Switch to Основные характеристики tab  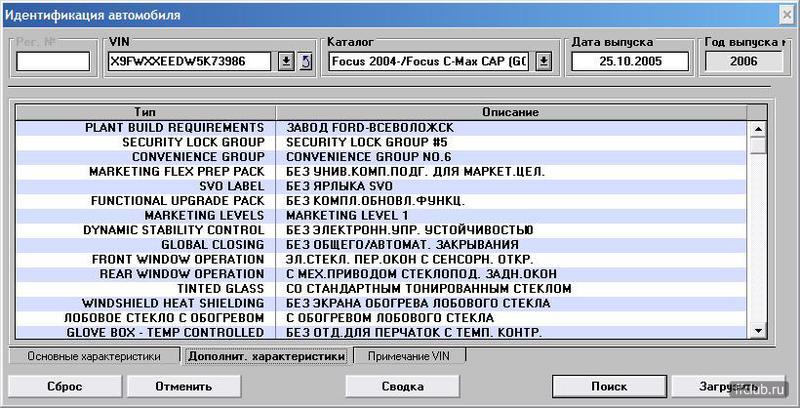(x=94, y=356)
